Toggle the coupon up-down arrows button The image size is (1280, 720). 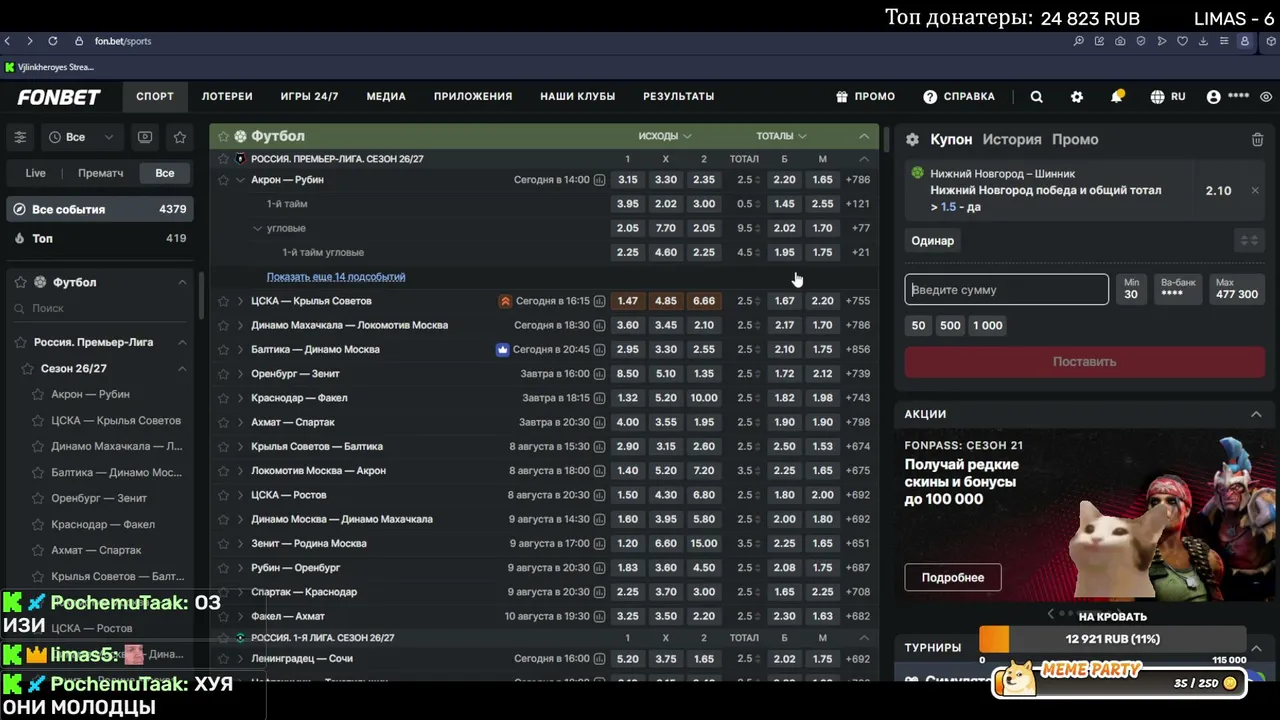(x=1249, y=241)
